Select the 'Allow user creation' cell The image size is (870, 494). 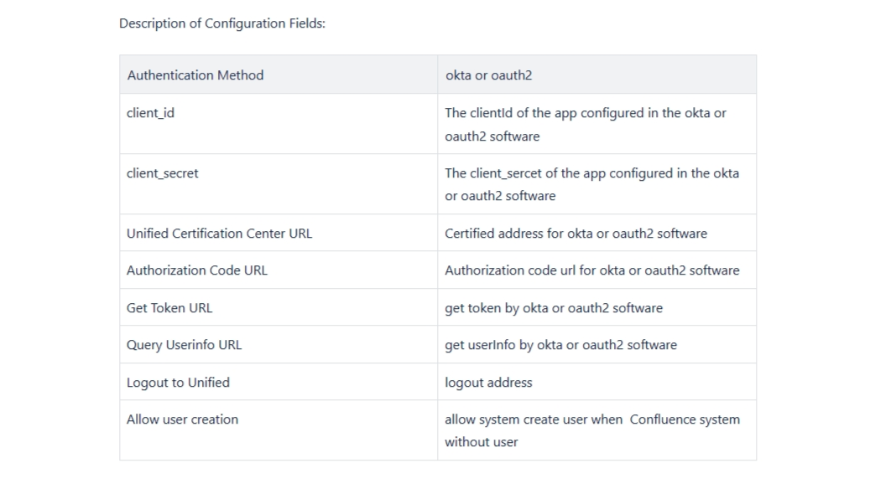(x=182, y=419)
